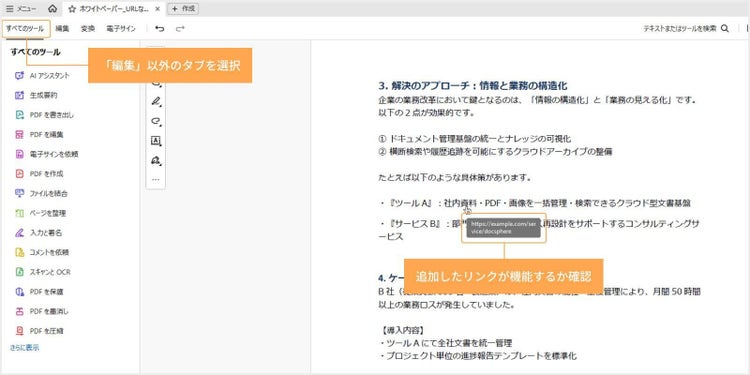Open the 電子サインを依頼 tool
The height and width of the screenshot is (375, 750).
(47, 154)
